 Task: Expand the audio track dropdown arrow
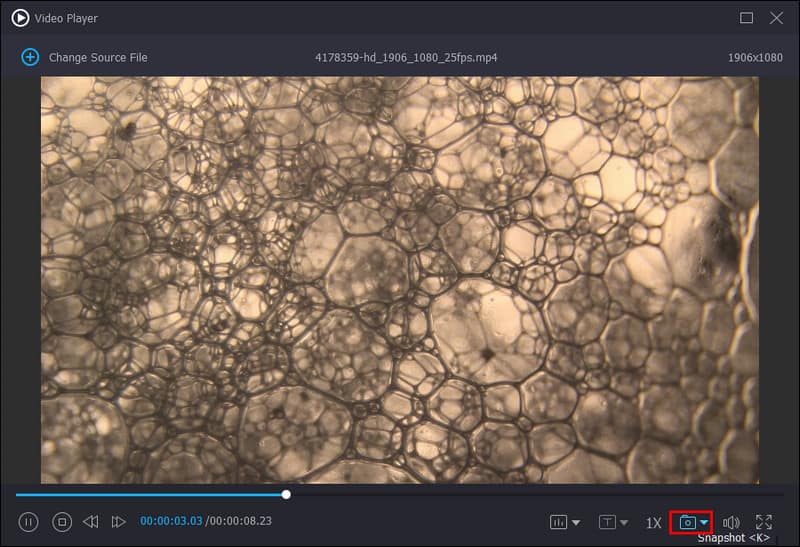[x=575, y=522]
